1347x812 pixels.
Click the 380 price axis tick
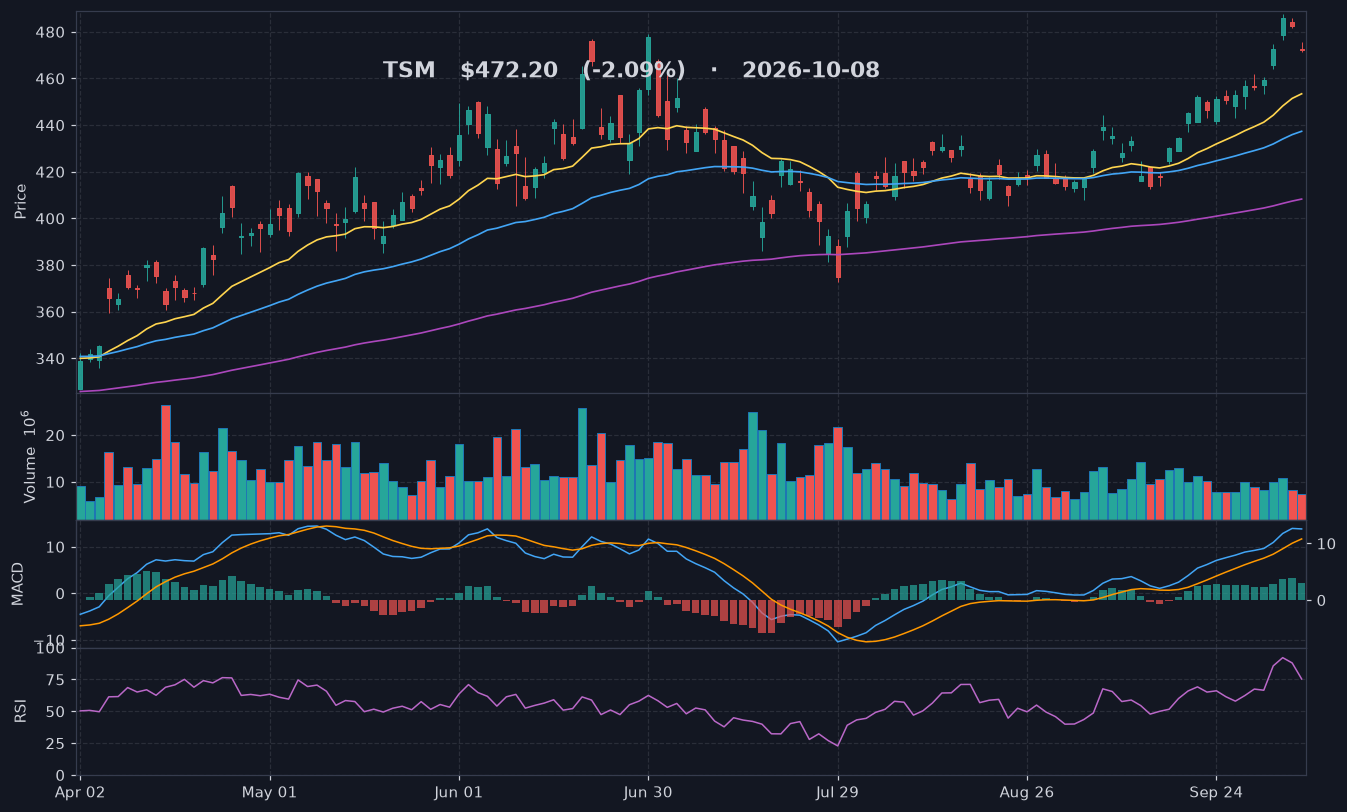coord(50,266)
